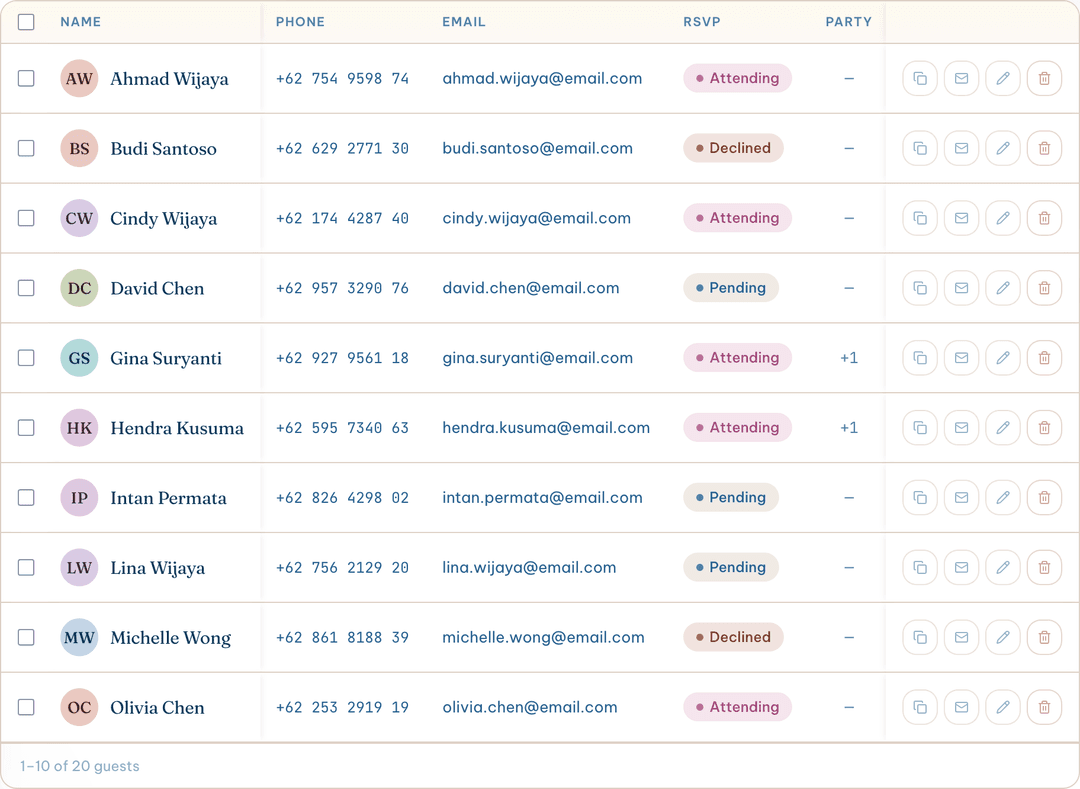The width and height of the screenshot is (1080, 789).
Task: Select Cindy Wijaya's checkbox
Action: pos(26,218)
